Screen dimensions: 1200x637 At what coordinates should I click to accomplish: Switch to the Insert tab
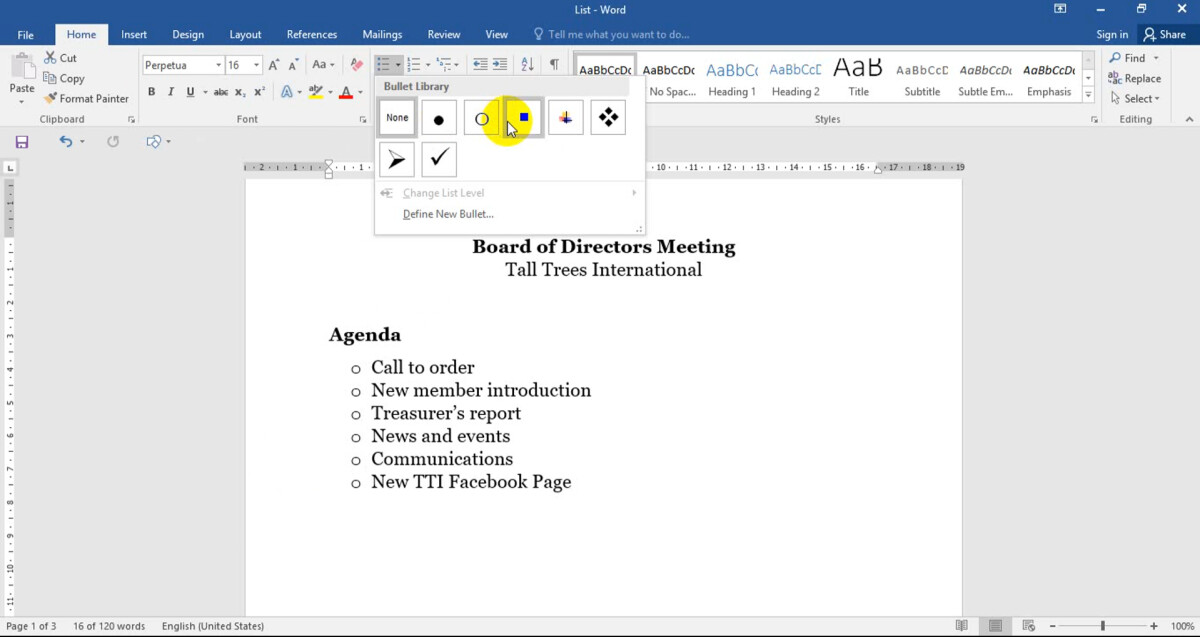134,35
